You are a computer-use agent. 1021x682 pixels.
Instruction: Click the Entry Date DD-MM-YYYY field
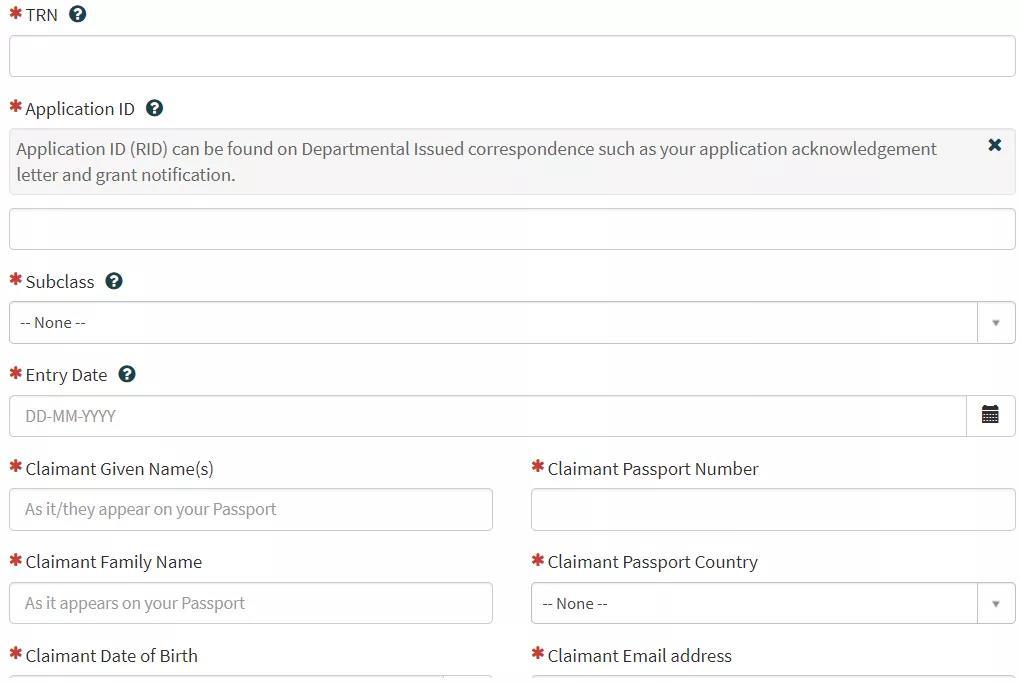click(x=488, y=416)
